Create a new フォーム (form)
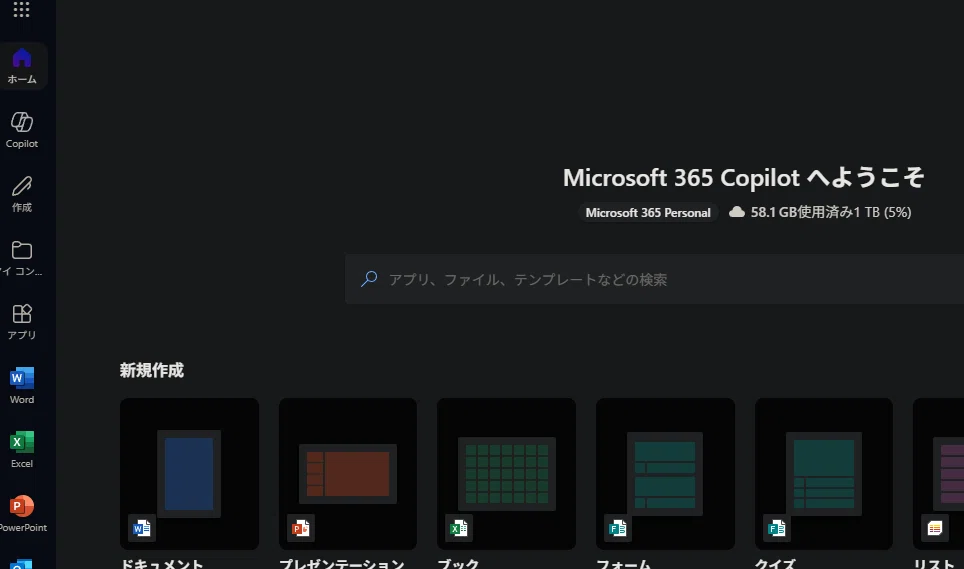The width and height of the screenshot is (964, 569). pos(665,474)
